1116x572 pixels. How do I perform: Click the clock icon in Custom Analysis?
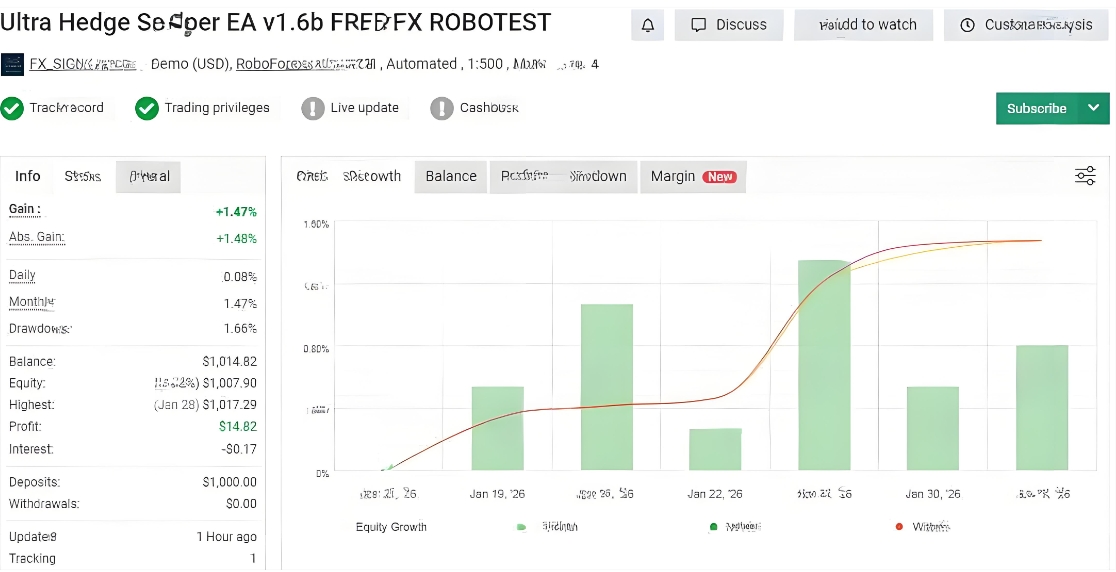(x=967, y=25)
